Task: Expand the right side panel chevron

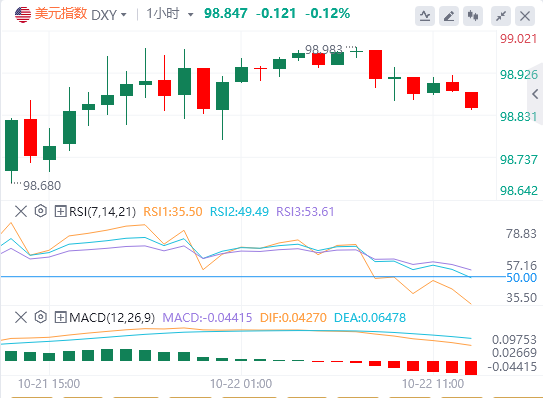Action: click(x=535, y=94)
